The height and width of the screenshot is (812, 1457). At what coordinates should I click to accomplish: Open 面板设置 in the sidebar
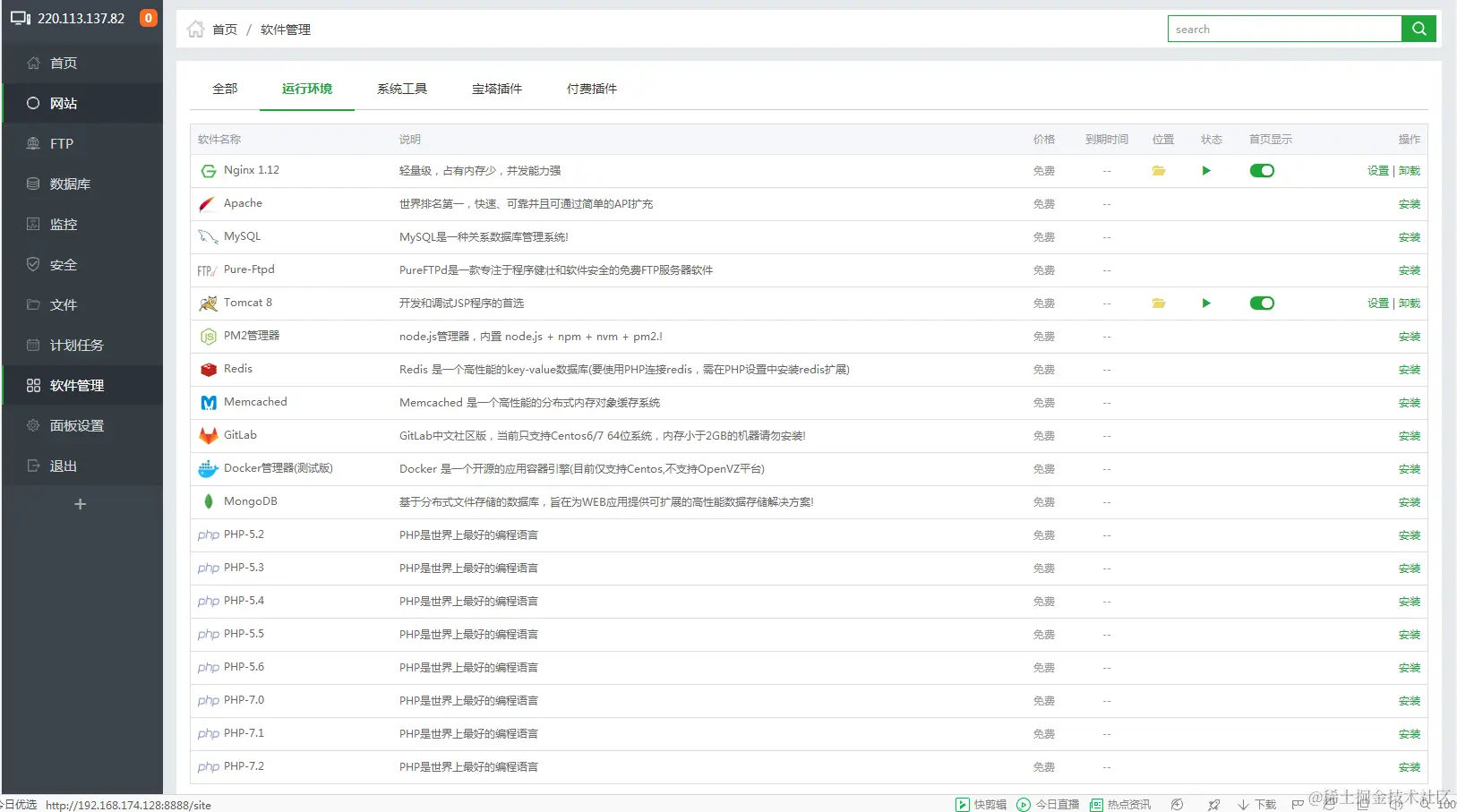82,425
